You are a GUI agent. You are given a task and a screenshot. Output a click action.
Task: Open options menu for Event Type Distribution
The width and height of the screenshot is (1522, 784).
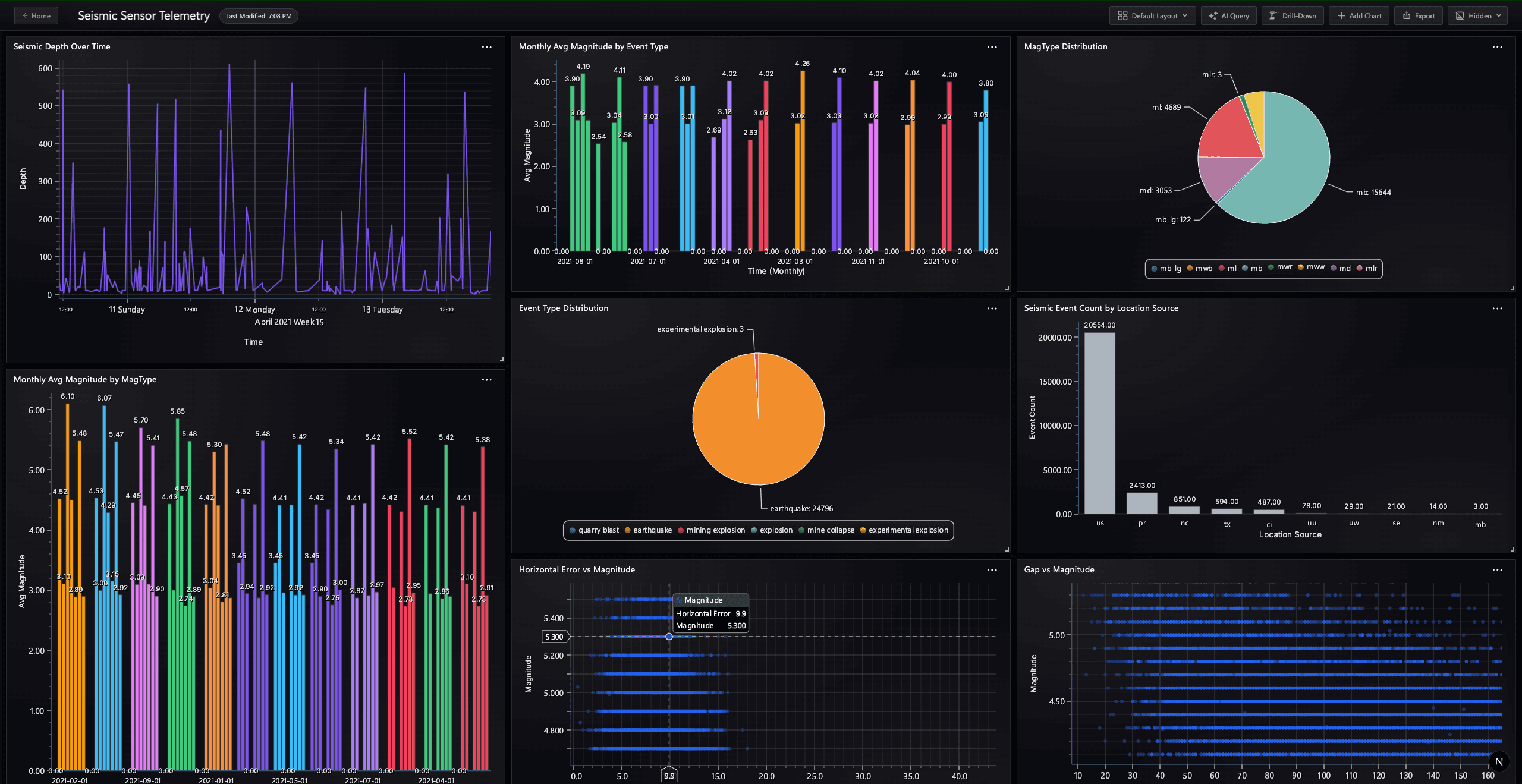pos(992,308)
